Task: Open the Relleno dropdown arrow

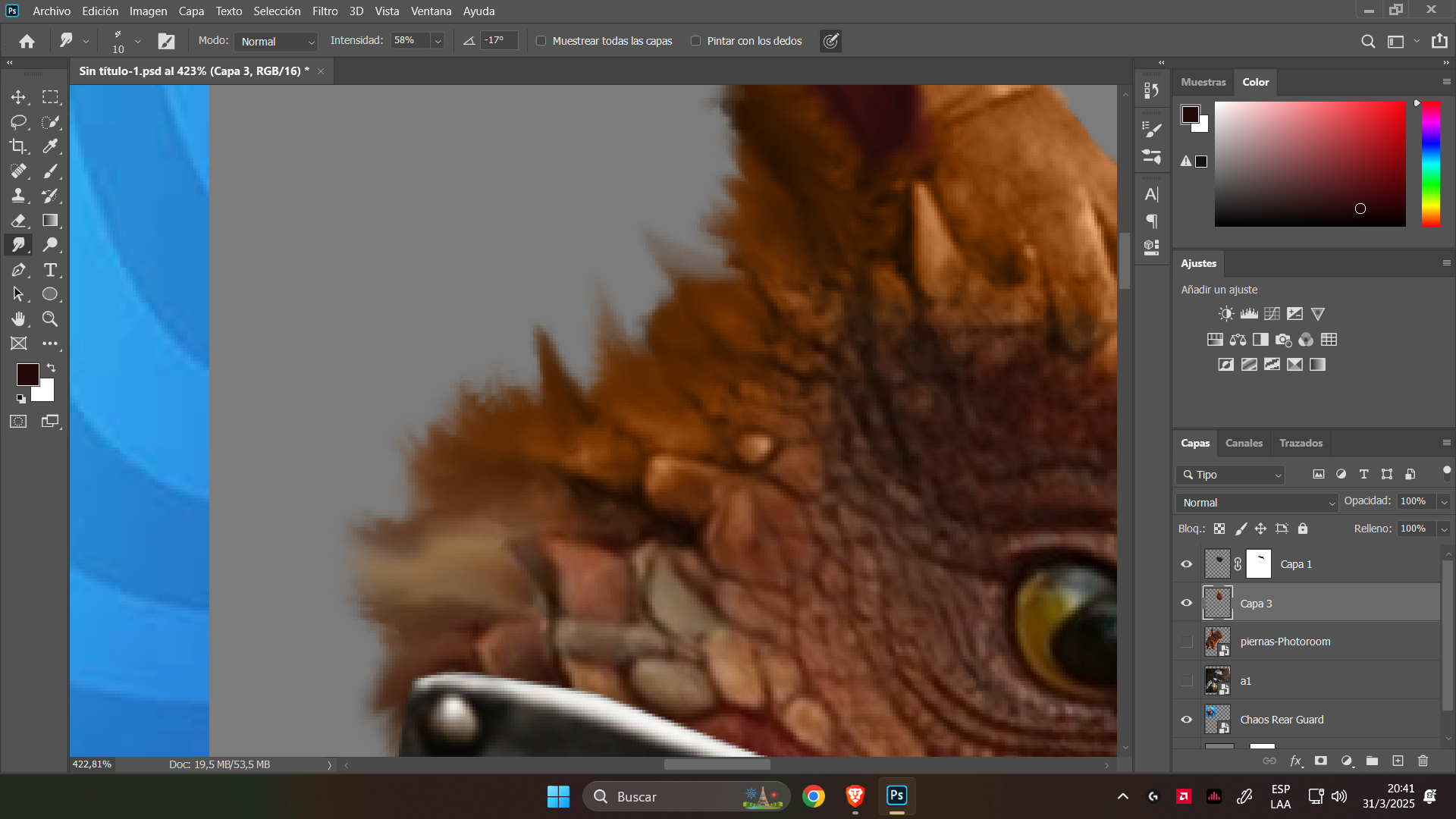Action: [x=1444, y=529]
